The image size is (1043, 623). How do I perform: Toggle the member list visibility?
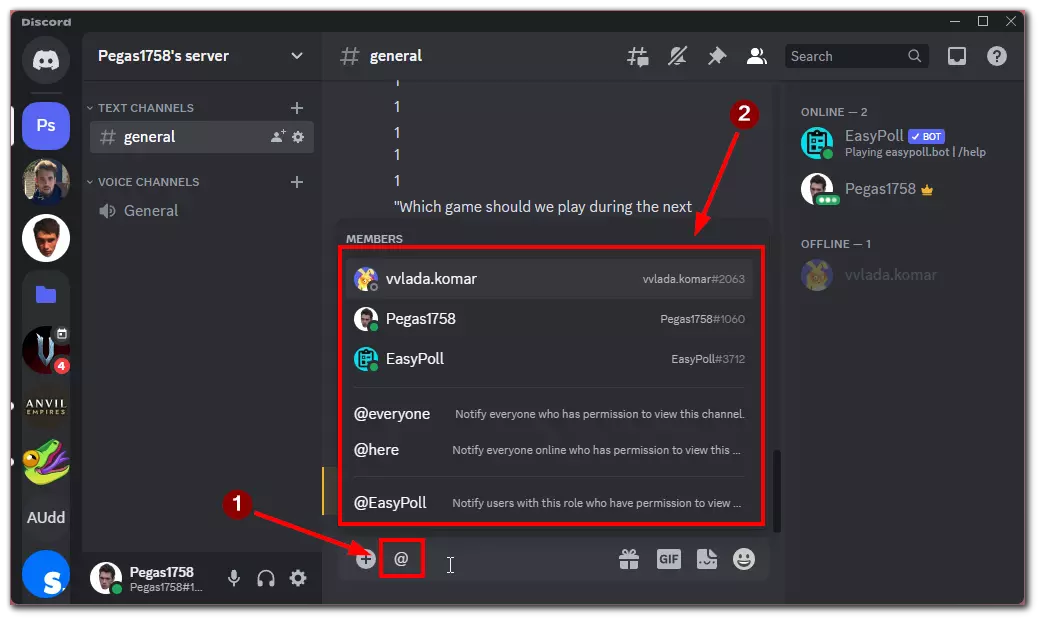756,57
